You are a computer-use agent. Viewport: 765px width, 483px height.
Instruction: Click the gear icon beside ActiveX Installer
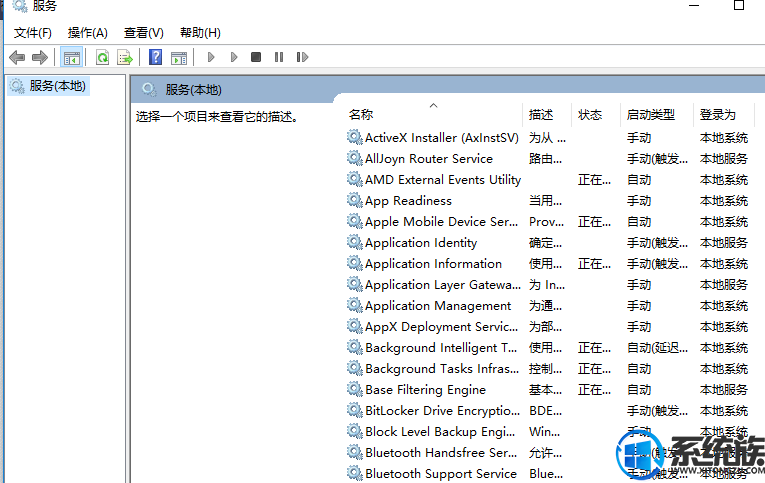[355, 137]
